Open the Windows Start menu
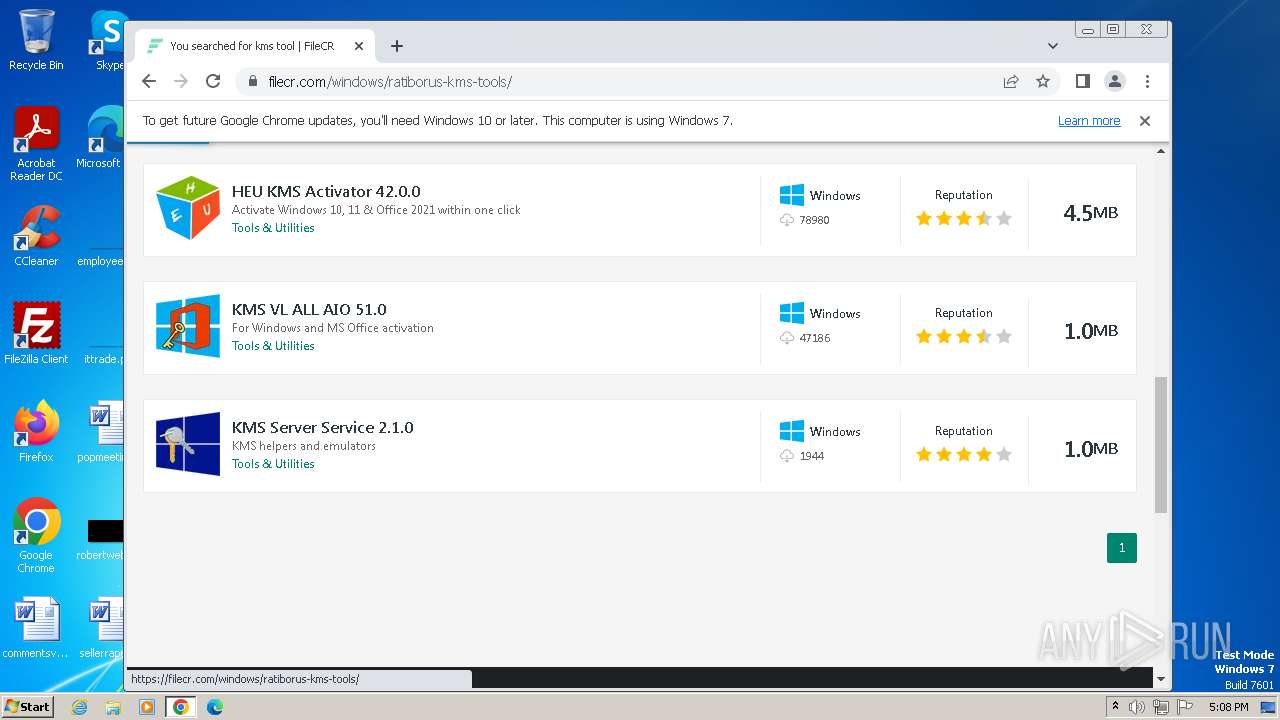The width and height of the screenshot is (1280, 720). (x=27, y=707)
